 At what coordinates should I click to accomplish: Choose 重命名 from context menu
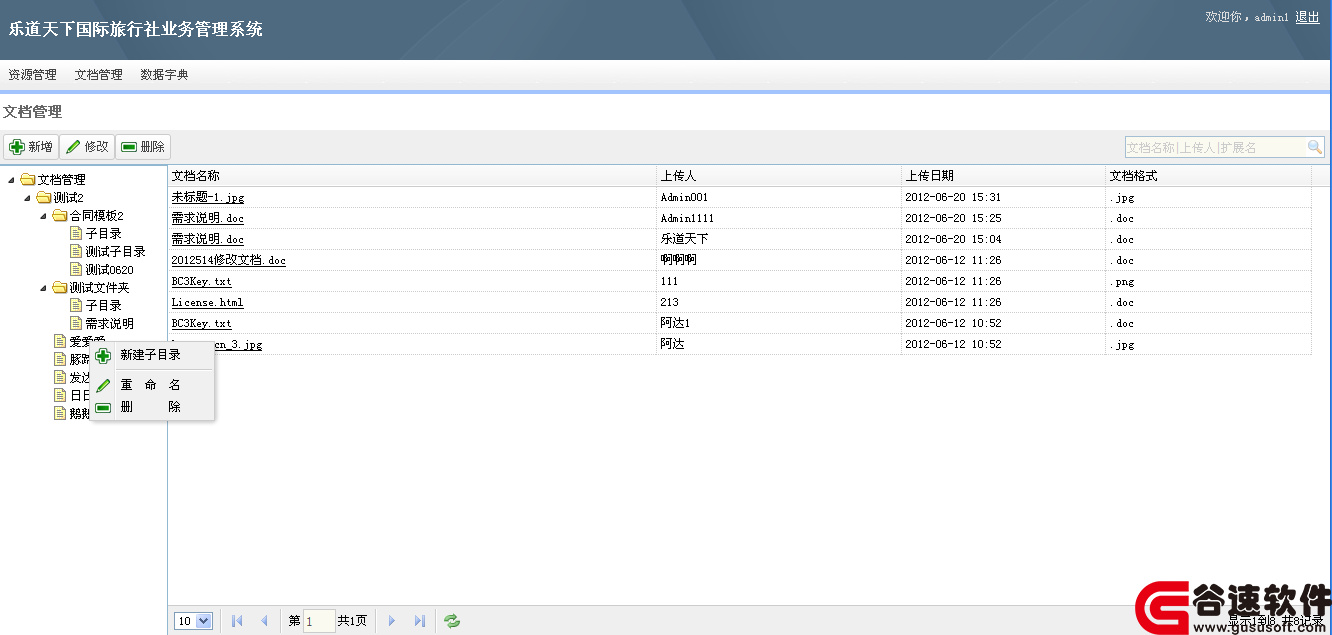tap(151, 385)
